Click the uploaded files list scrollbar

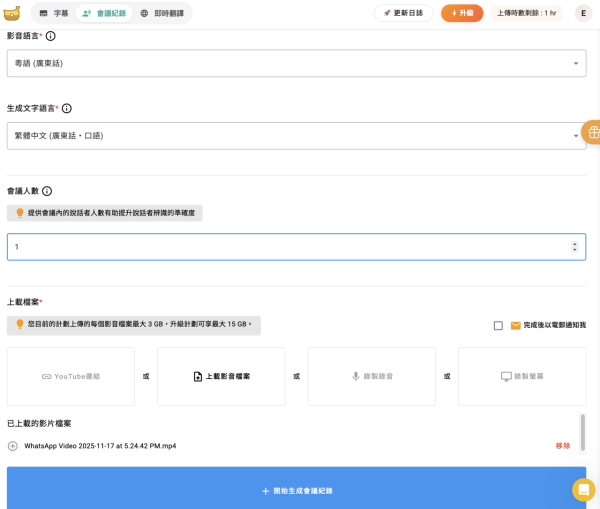[583, 432]
